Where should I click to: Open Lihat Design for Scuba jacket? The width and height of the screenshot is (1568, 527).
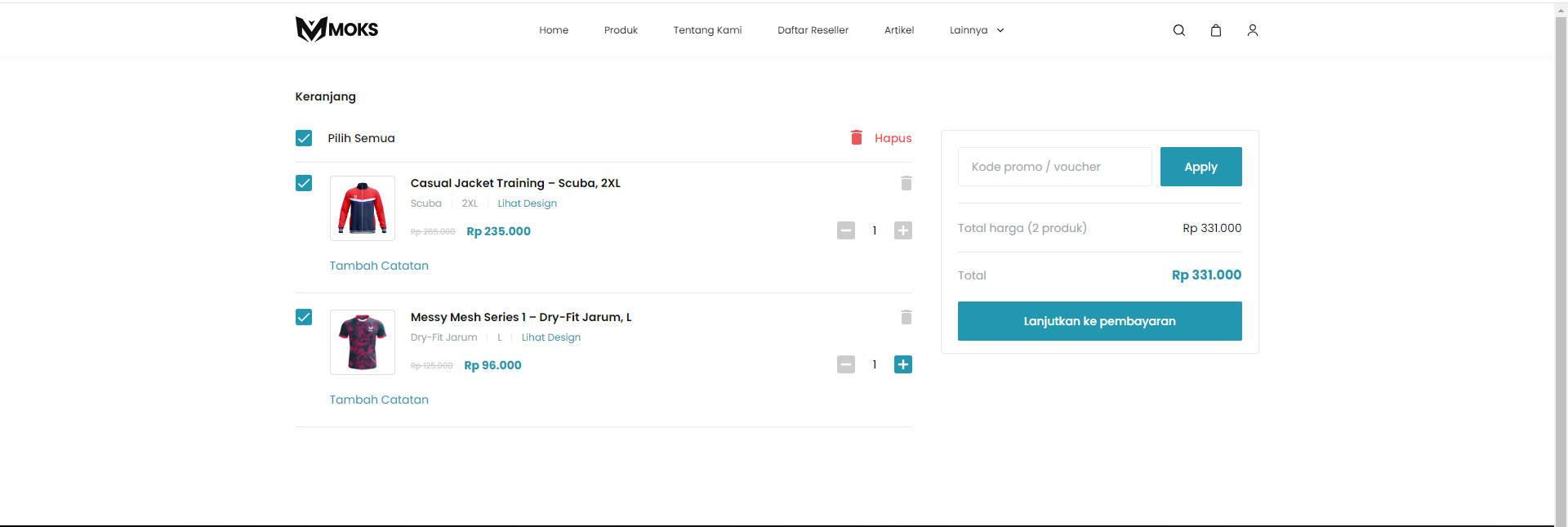pos(527,203)
